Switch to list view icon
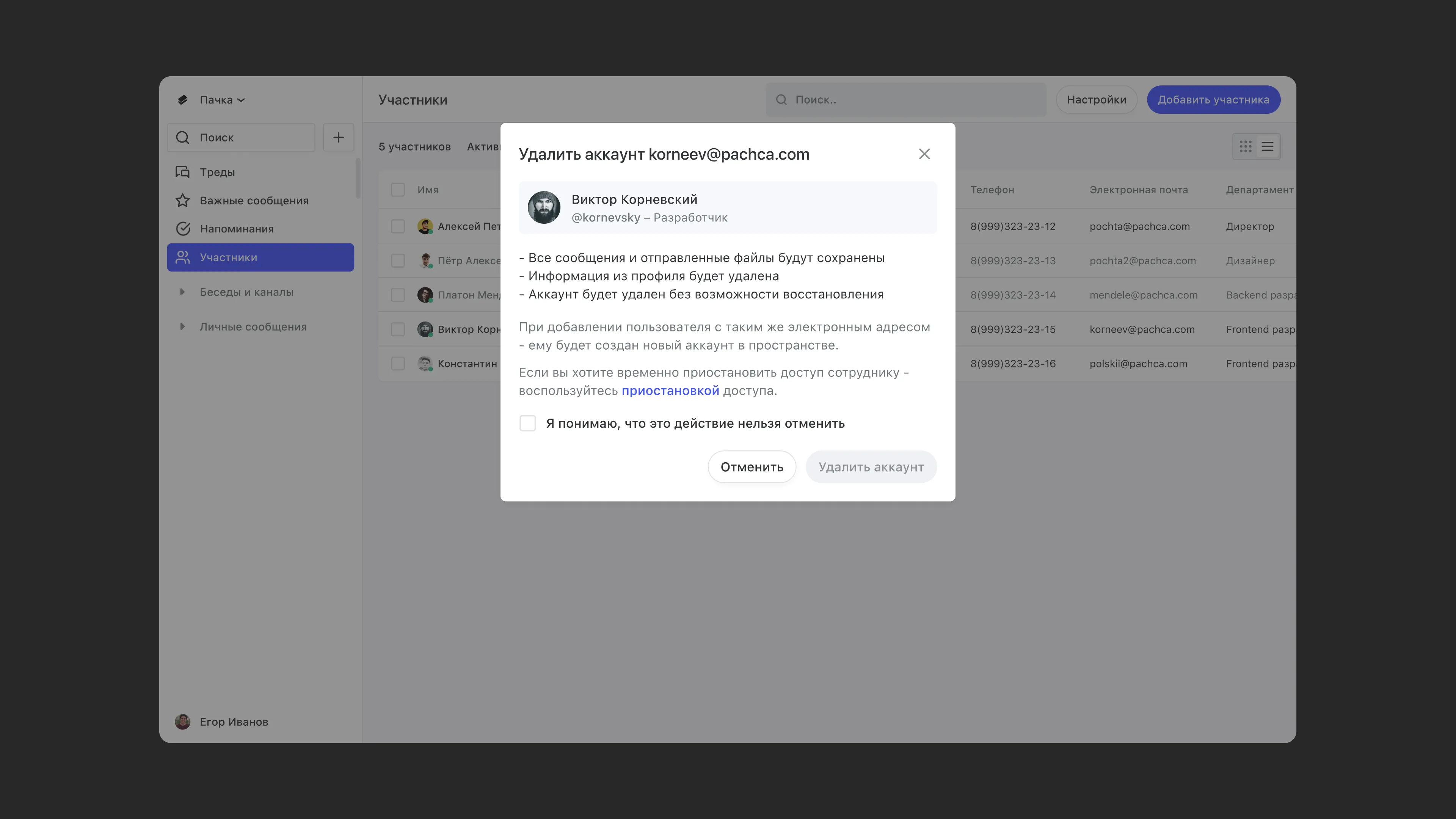1456x819 pixels. pyautogui.click(x=1267, y=147)
